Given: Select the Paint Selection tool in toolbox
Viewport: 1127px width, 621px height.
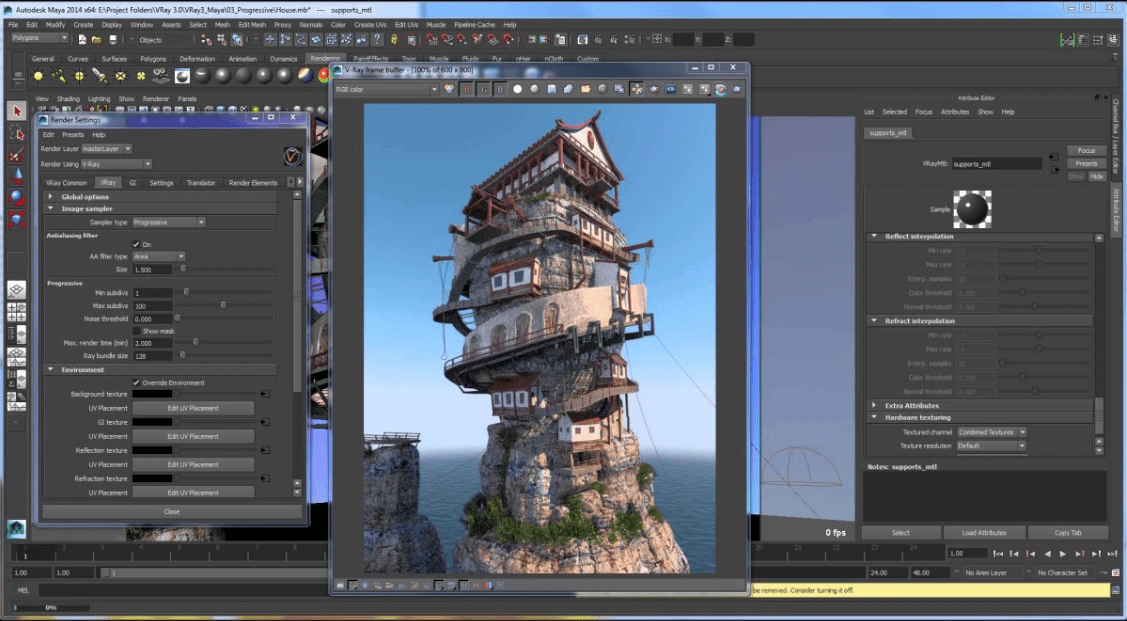Looking at the screenshot, I should pos(16,155).
